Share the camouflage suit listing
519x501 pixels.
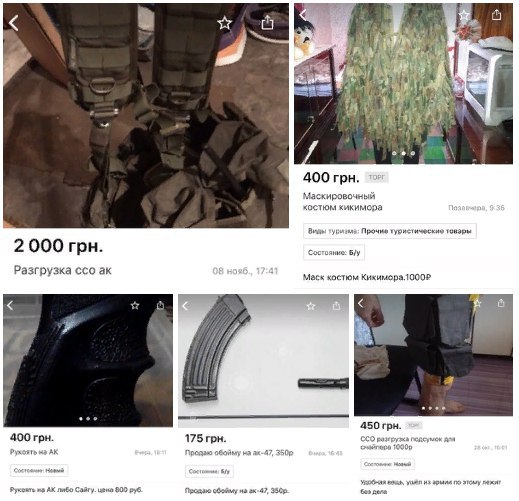coord(496,14)
